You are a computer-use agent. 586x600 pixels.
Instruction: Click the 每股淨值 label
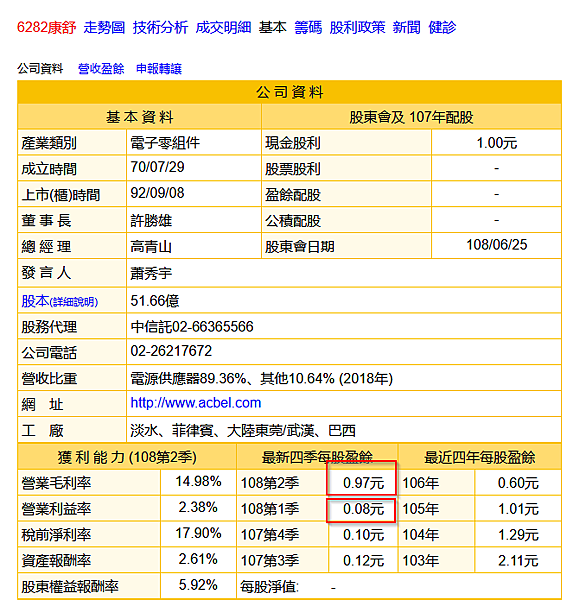[269, 587]
